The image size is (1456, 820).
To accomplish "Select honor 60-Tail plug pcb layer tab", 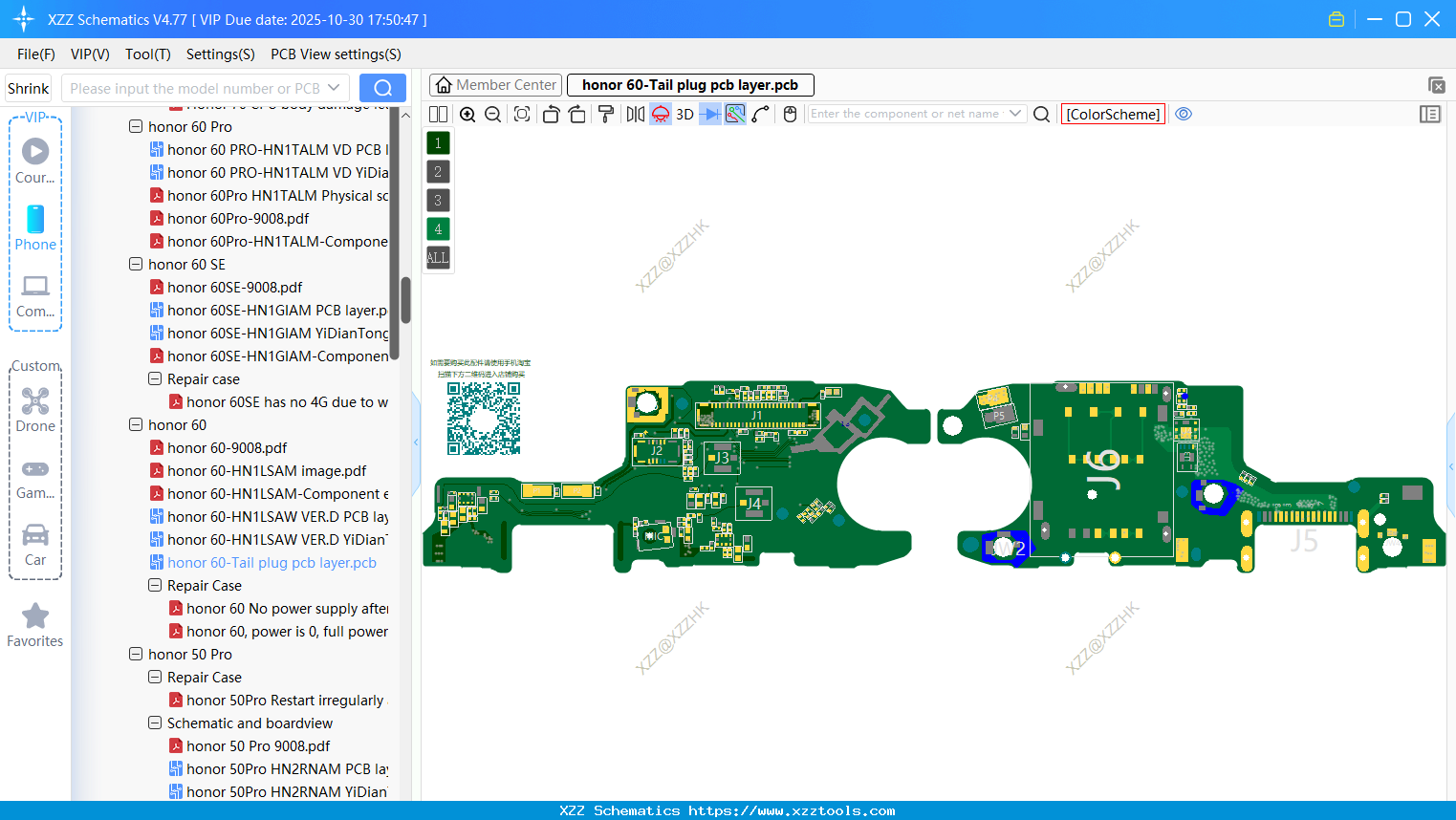I will pyautogui.click(x=690, y=85).
